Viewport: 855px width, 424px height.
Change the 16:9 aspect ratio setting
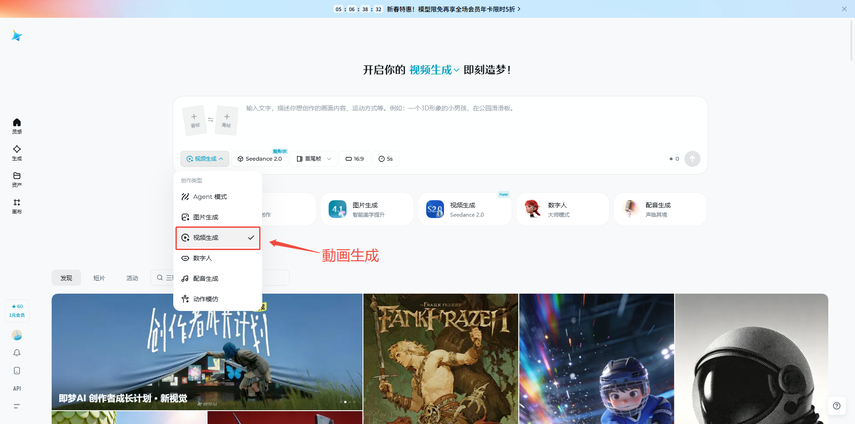(355, 159)
